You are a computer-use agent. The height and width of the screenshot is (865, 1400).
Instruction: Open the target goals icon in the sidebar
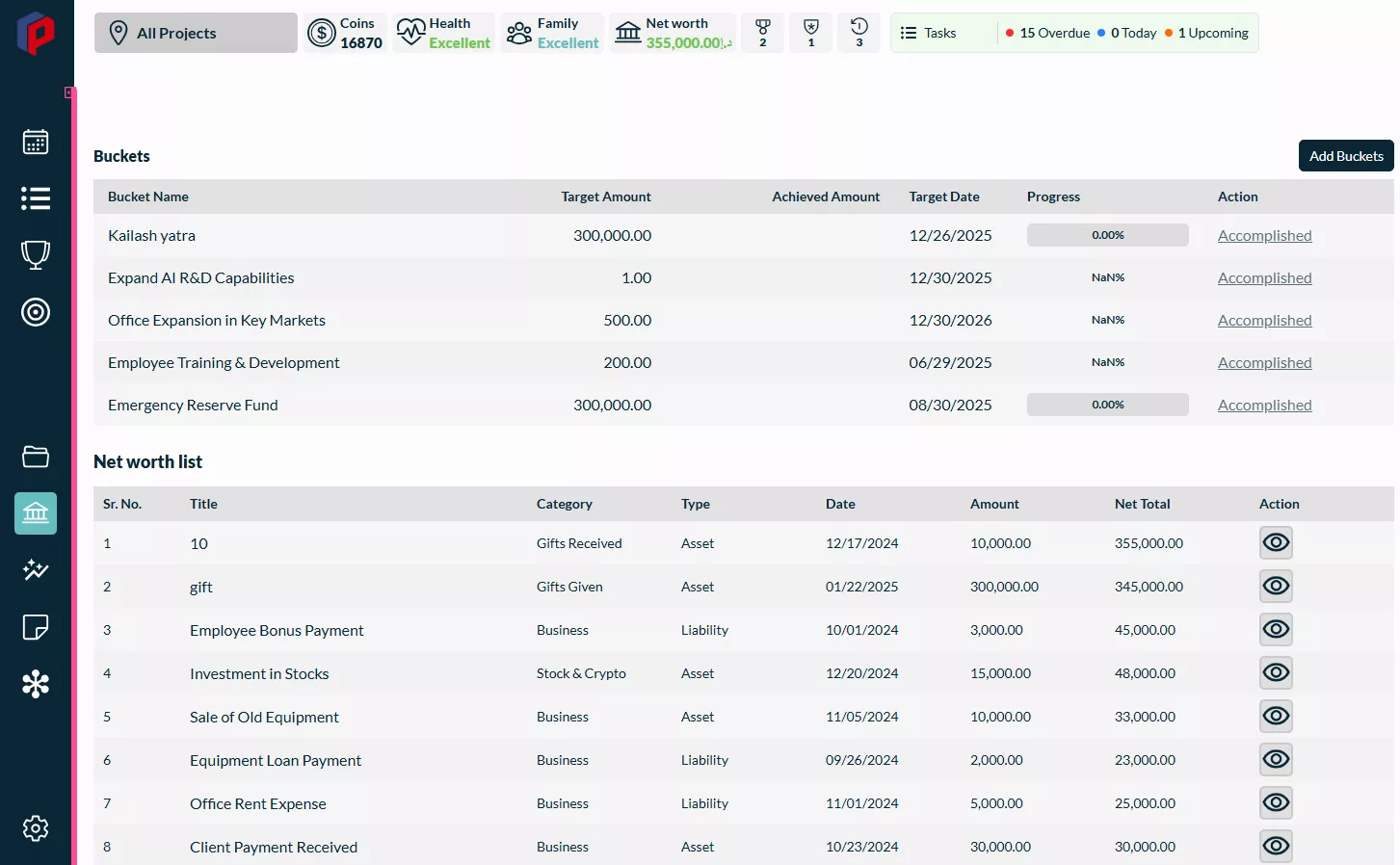click(36, 312)
